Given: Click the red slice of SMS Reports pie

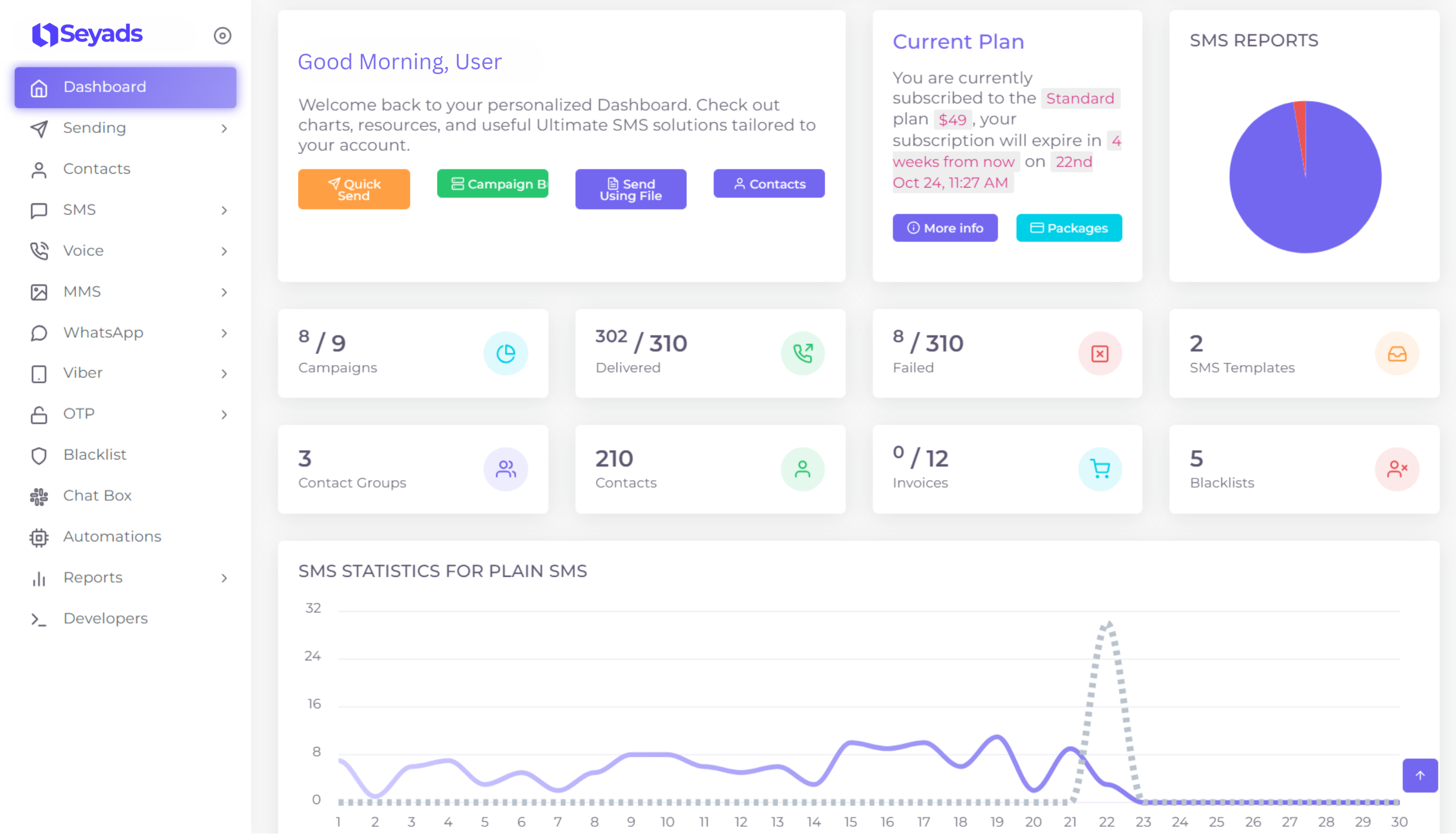Looking at the screenshot, I should pos(1301,126).
